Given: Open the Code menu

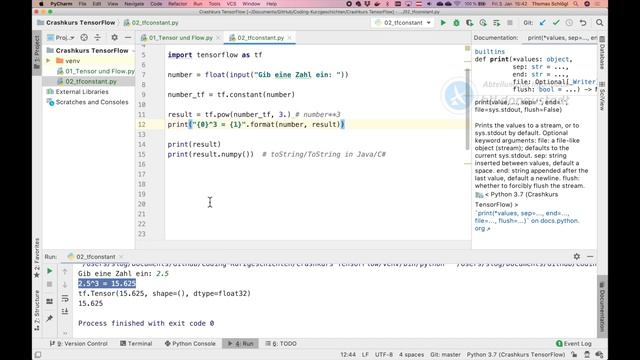Looking at the screenshot, I should 156,4.
